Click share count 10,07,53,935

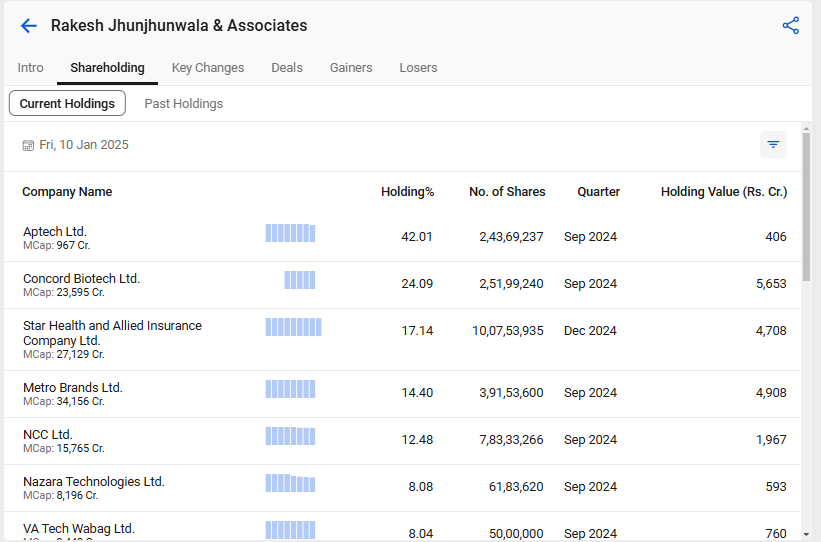[x=507, y=331]
